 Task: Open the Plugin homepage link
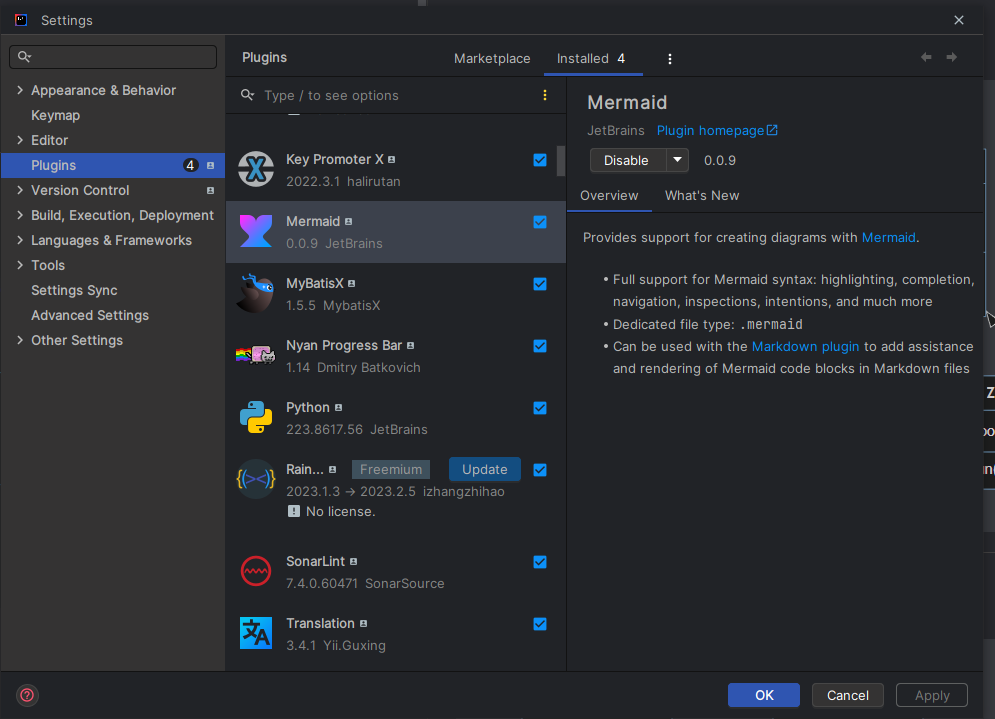pos(710,130)
